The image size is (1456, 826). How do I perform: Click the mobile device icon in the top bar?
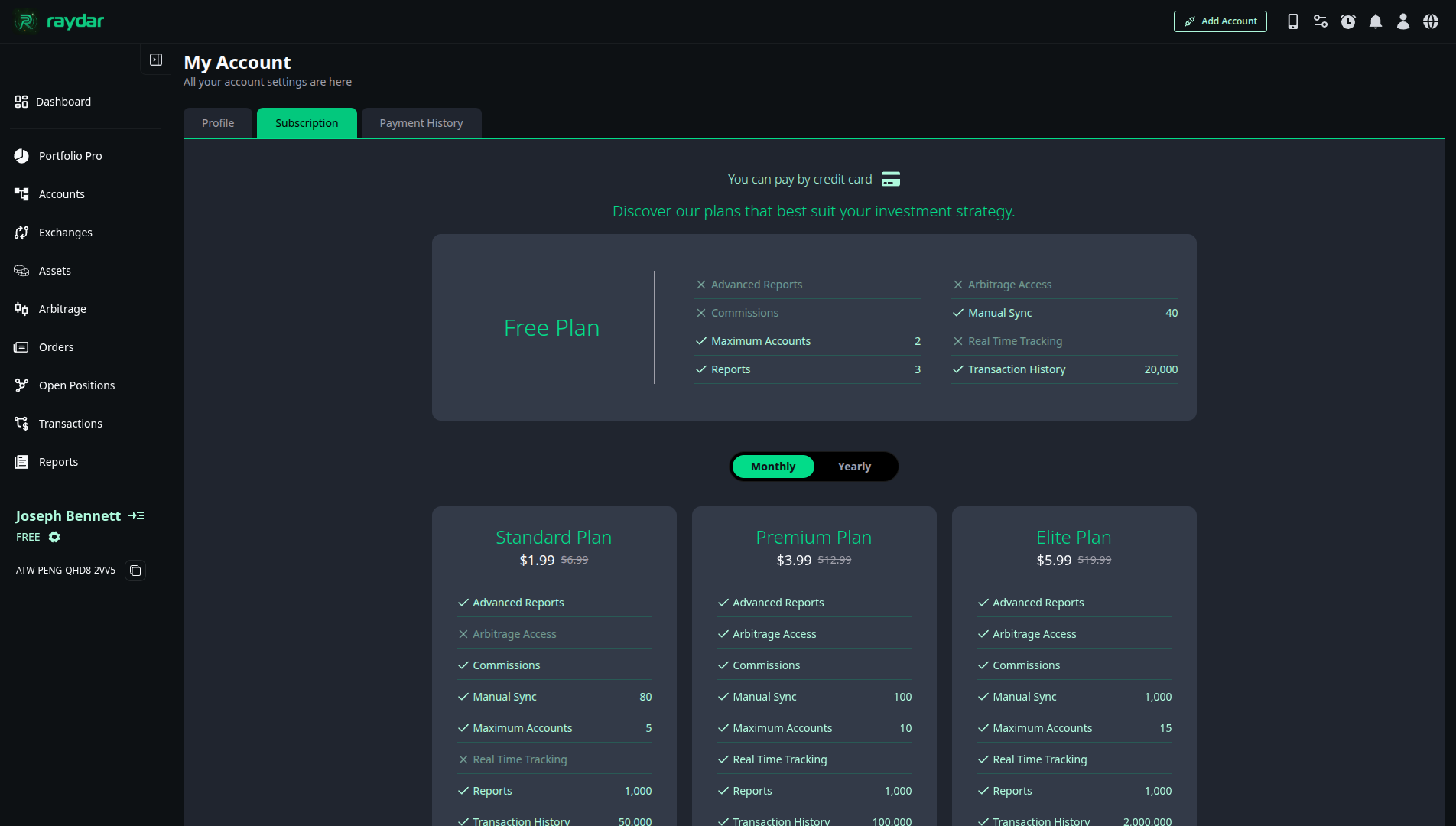1293,21
